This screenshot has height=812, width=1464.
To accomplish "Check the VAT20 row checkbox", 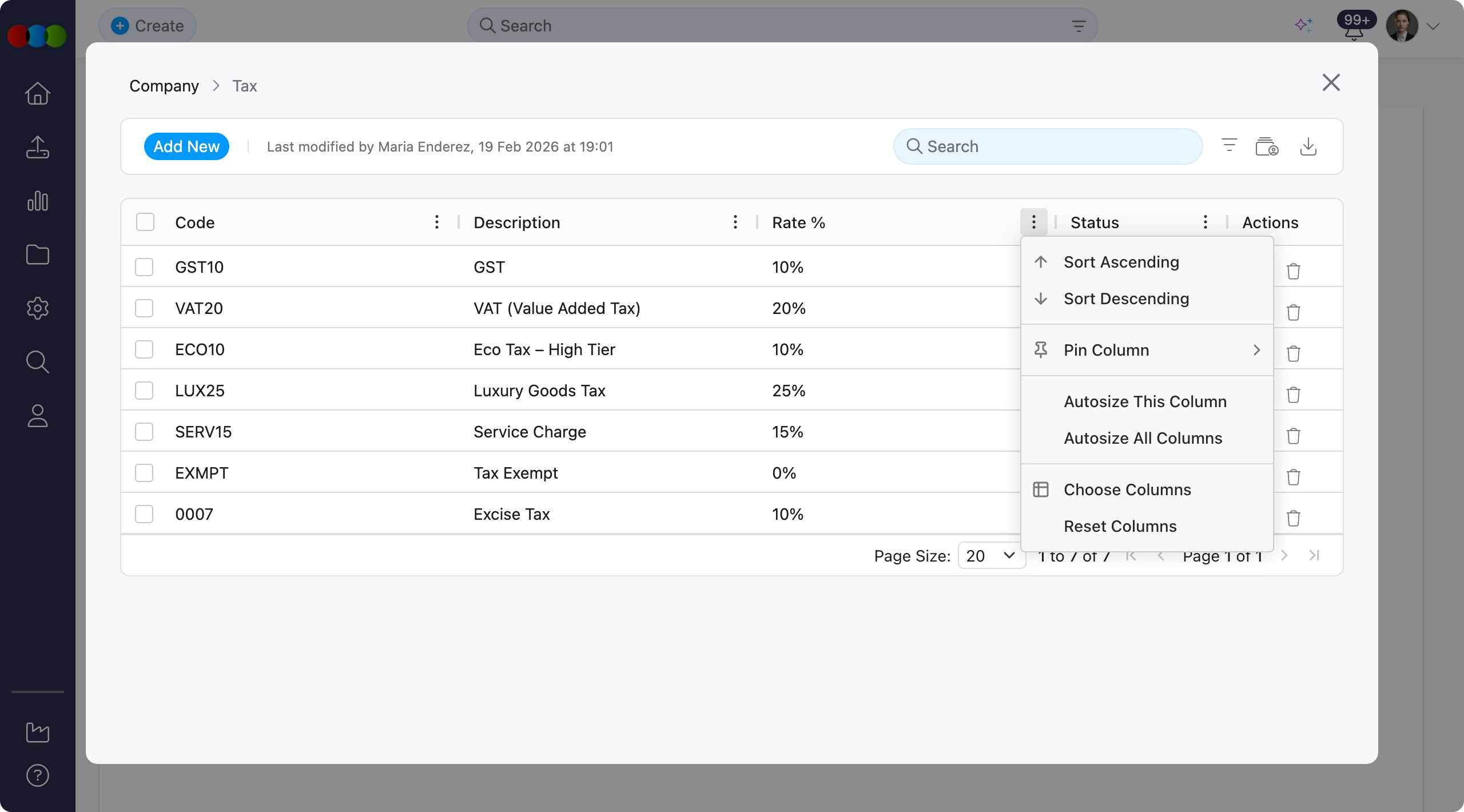I will [144, 308].
